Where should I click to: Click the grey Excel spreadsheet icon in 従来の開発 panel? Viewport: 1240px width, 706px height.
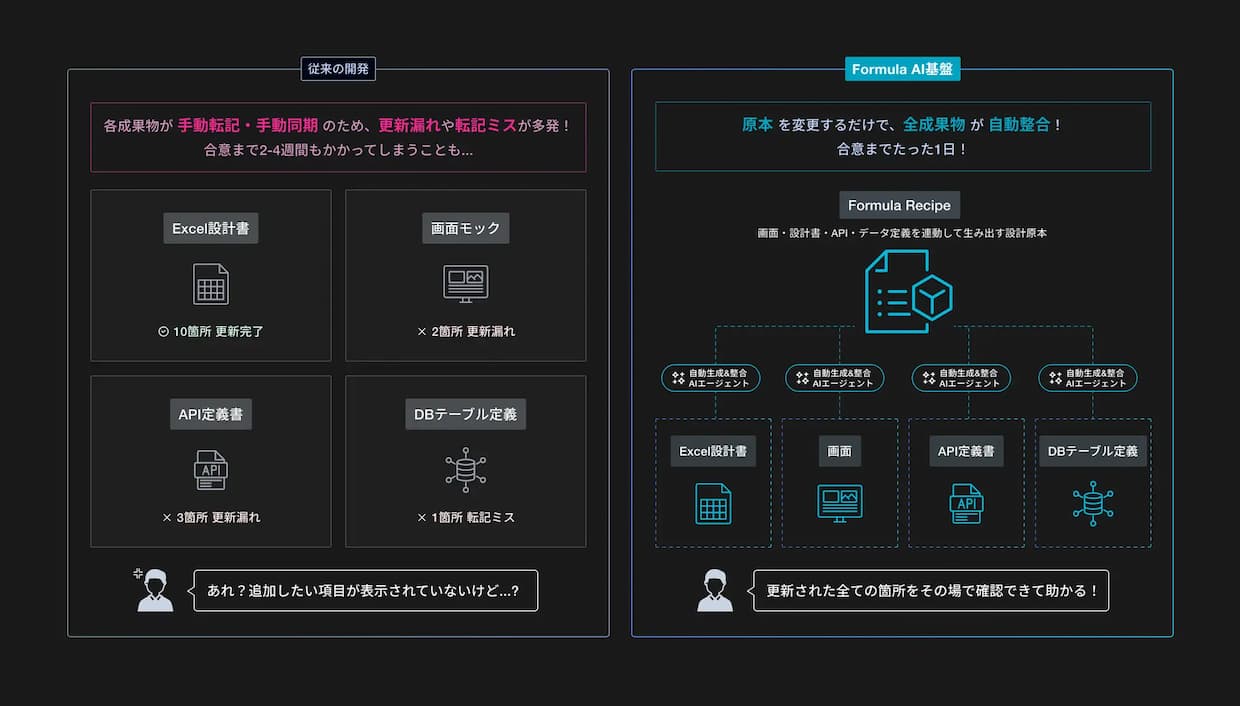tap(211, 284)
